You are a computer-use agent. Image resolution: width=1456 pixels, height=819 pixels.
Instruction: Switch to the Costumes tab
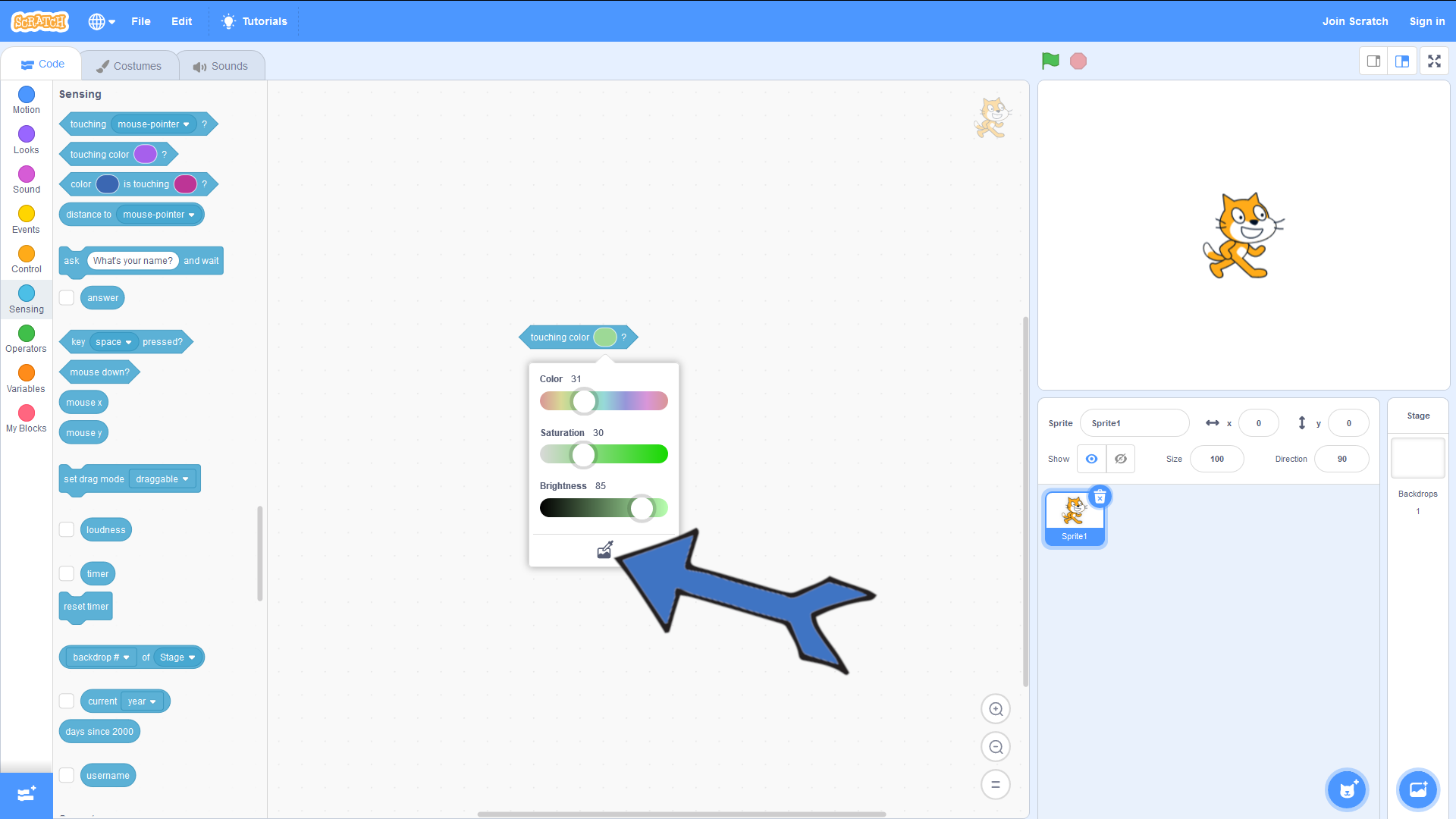point(129,66)
